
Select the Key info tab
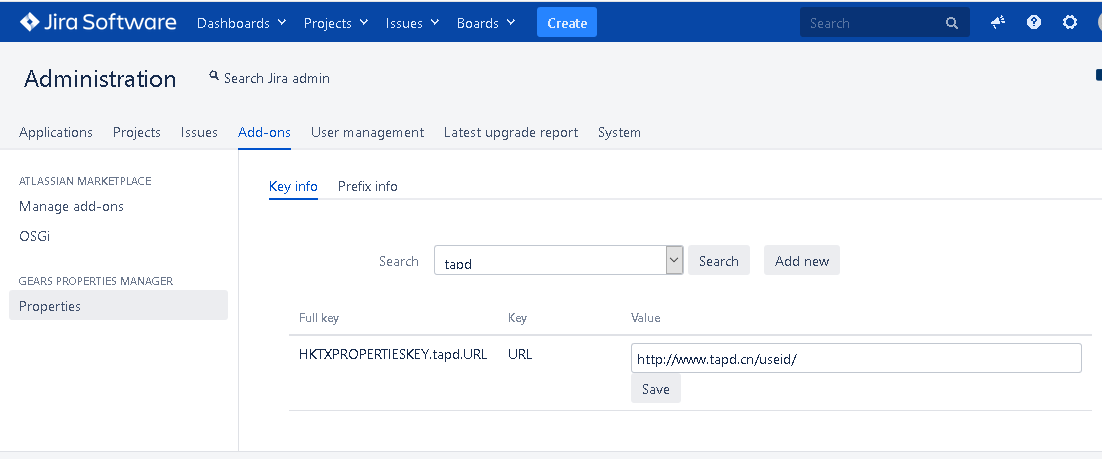point(293,186)
